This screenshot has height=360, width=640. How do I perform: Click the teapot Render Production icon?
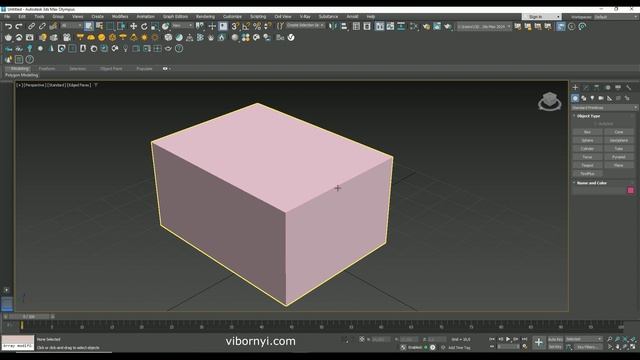click(448, 27)
